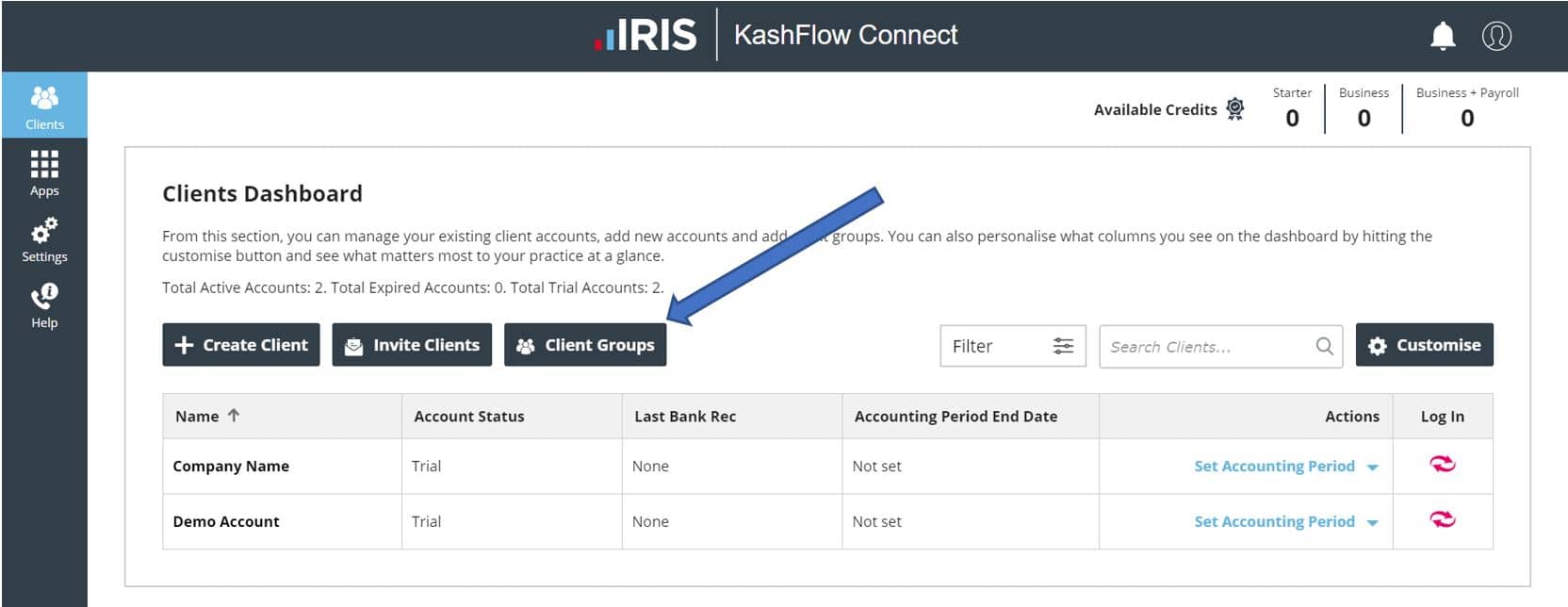Open Client Groups

tap(585, 345)
